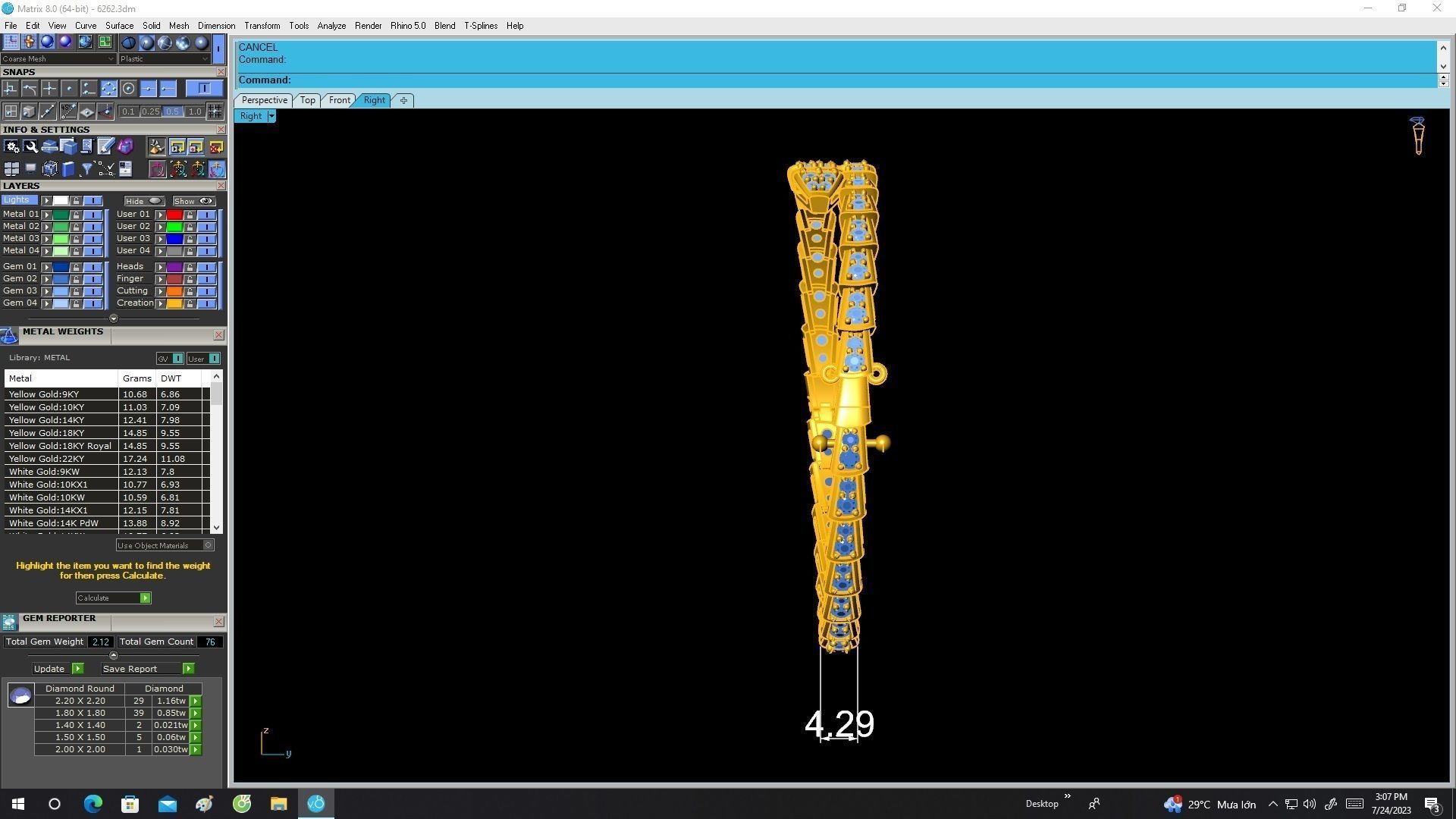Toggle lock on Metal 01 layer
This screenshot has height=819, width=1456.
[76, 215]
